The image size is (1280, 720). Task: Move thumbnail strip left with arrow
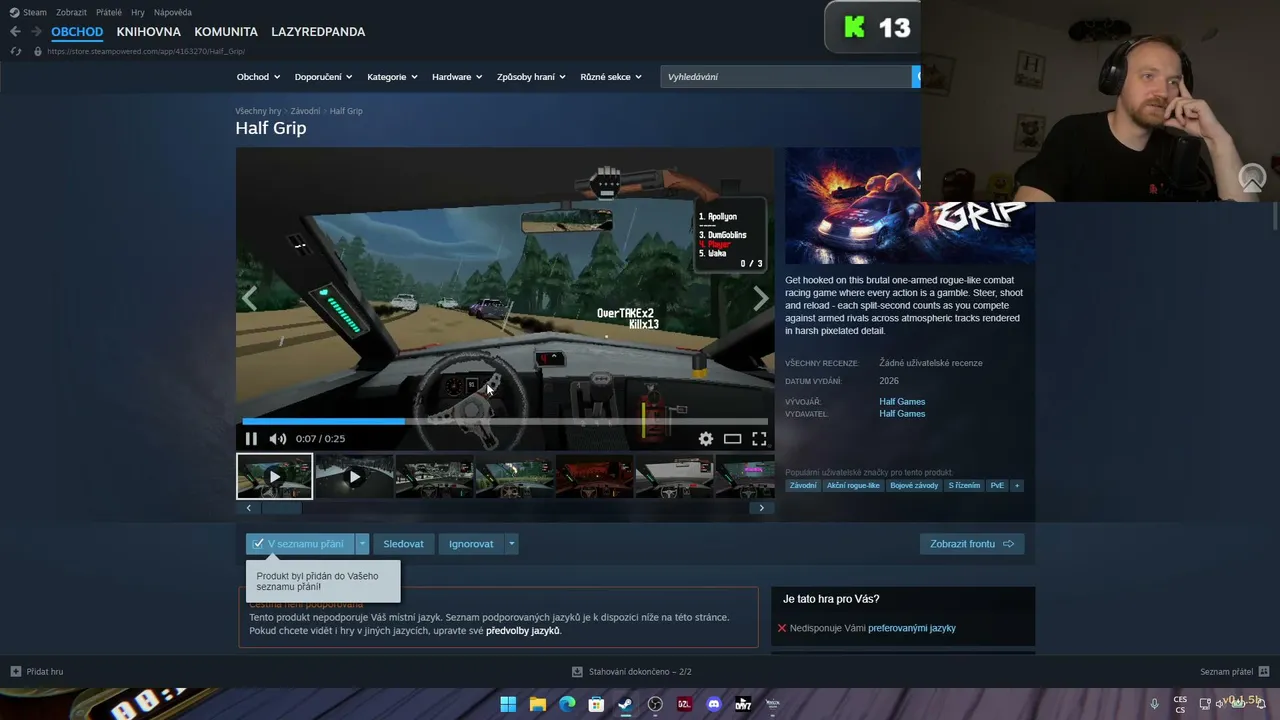[249, 508]
